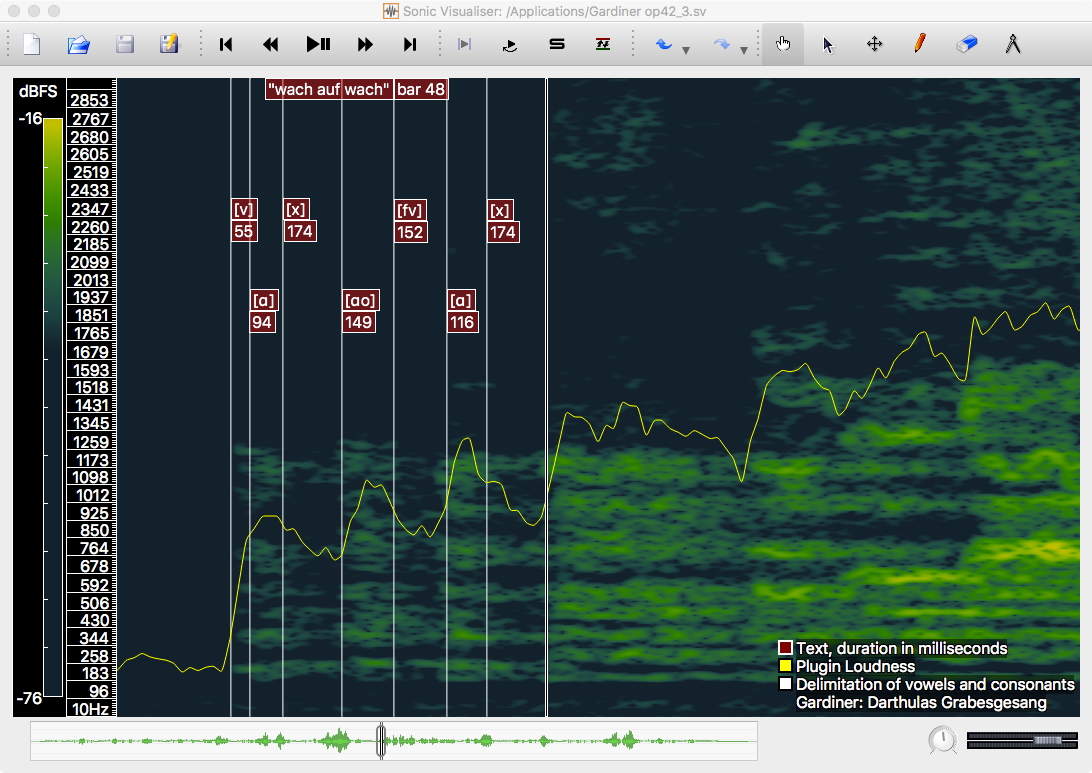The image size is (1092, 773).
Task: Click the Rewind button
Action: click(270, 45)
